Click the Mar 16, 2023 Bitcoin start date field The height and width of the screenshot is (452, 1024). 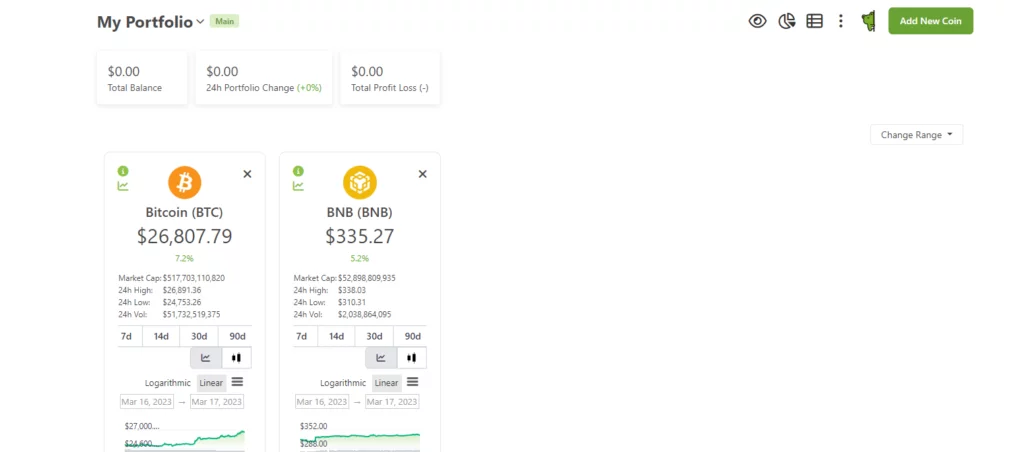147,402
